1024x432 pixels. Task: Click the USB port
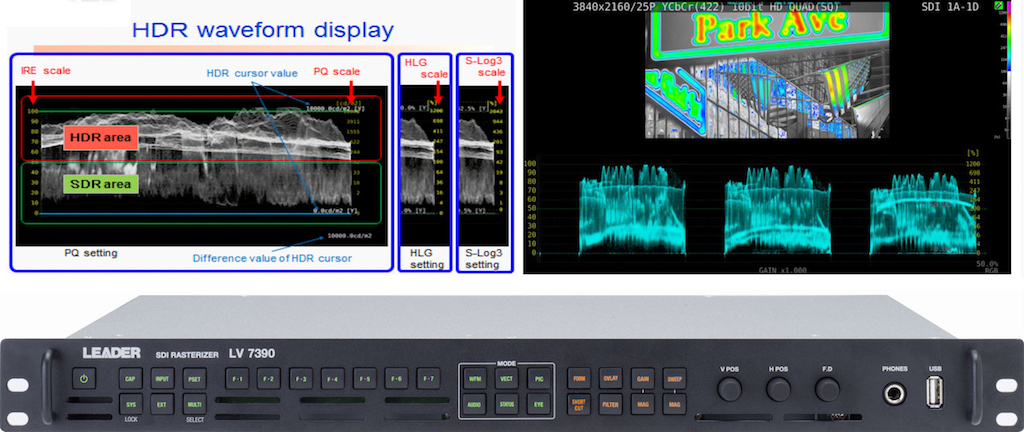click(x=935, y=393)
